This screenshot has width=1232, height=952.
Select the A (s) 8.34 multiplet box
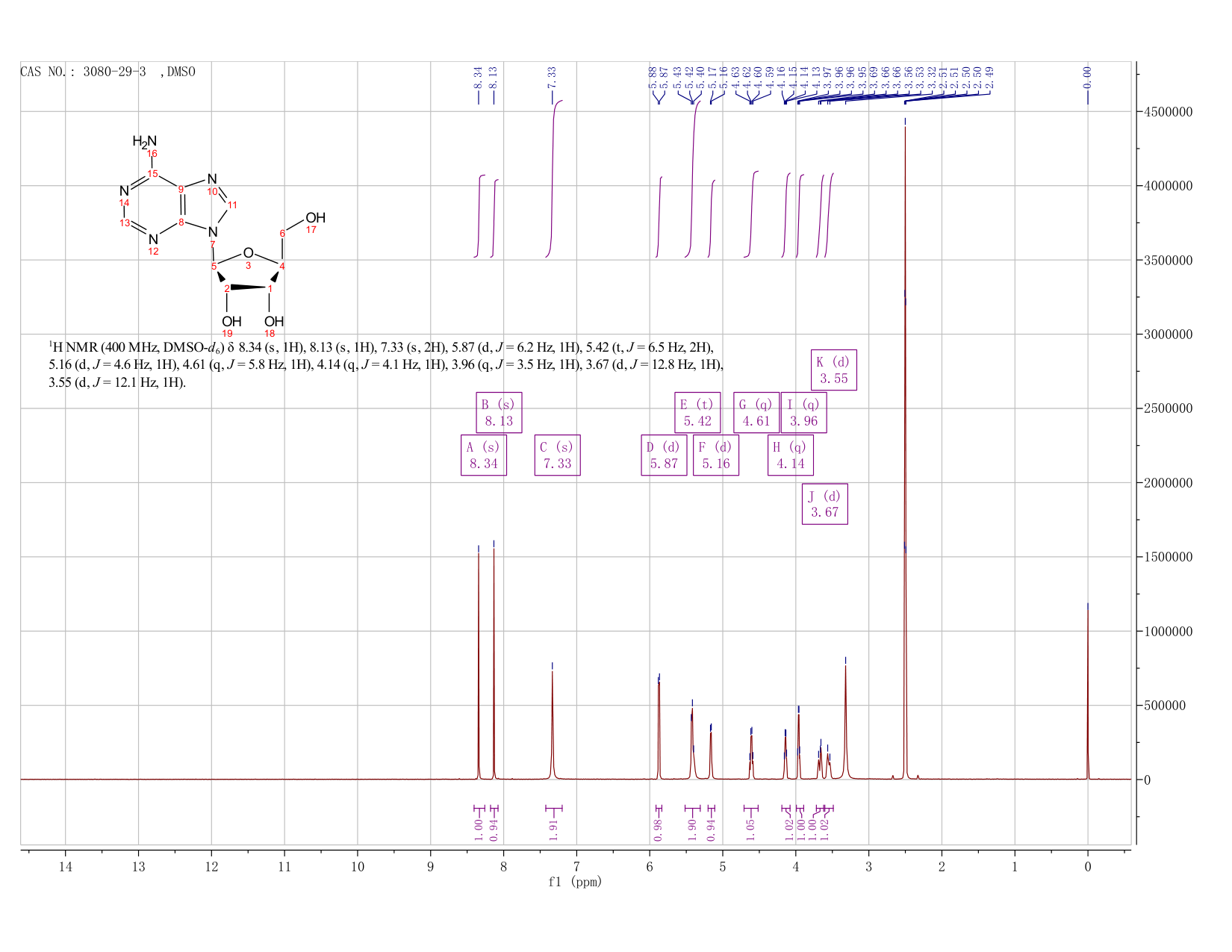tap(484, 455)
